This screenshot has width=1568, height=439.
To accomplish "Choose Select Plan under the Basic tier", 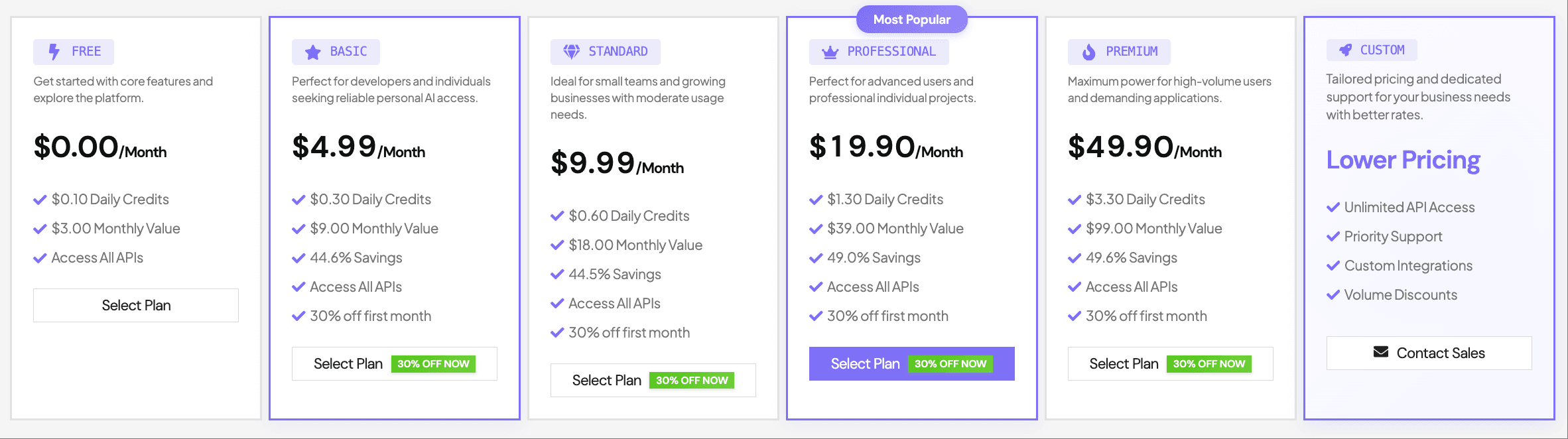I will click(348, 363).
